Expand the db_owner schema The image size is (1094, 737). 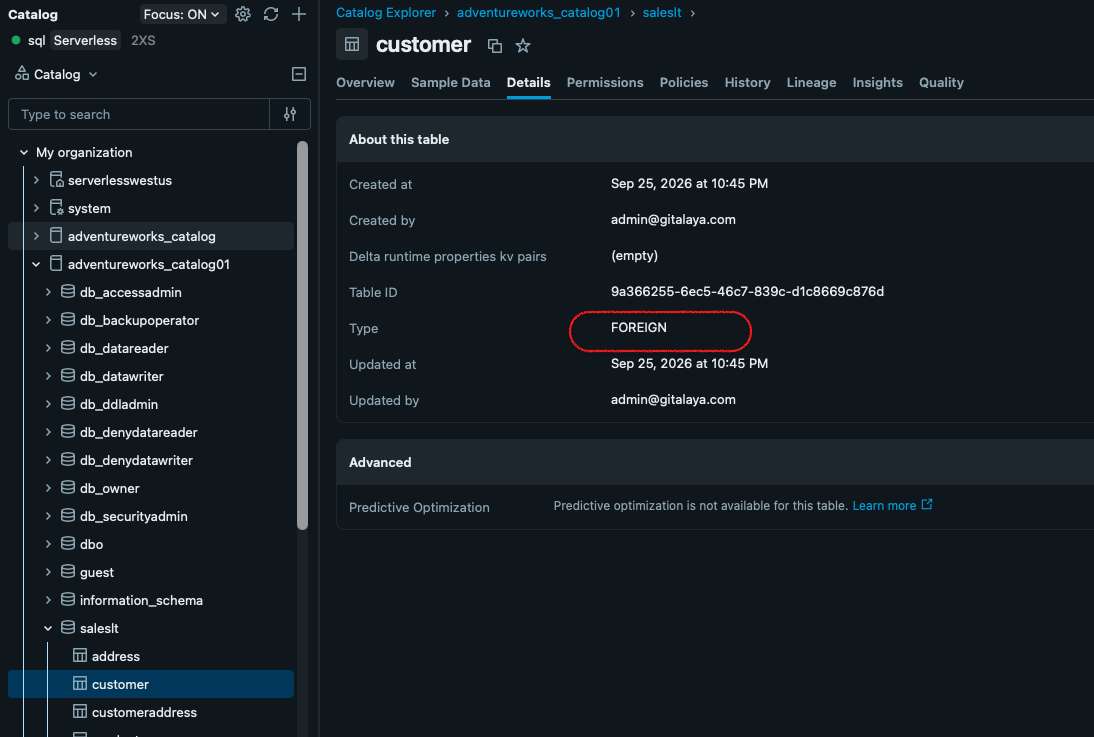tap(48, 488)
